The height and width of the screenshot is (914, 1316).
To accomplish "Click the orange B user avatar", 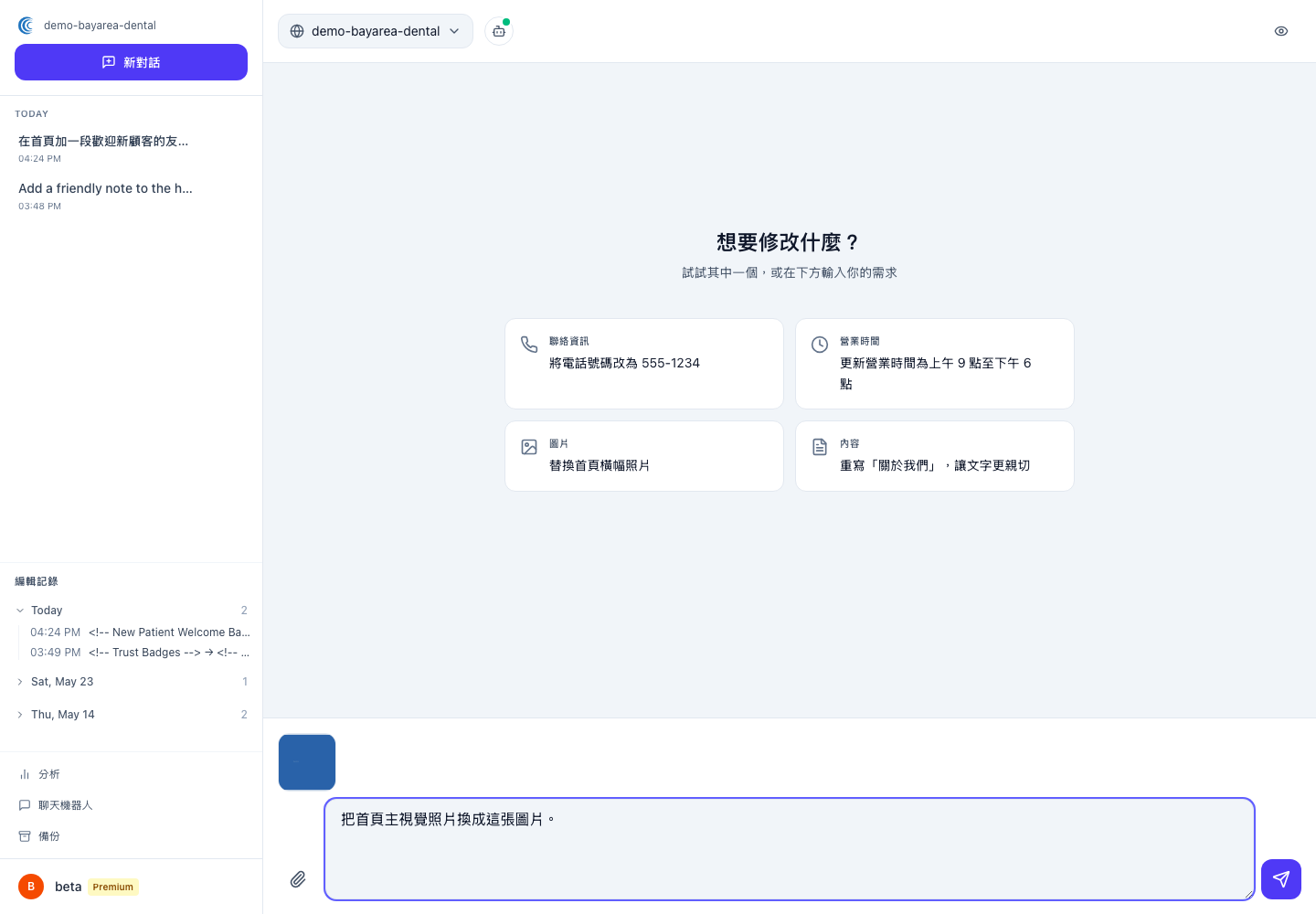I will point(31,887).
